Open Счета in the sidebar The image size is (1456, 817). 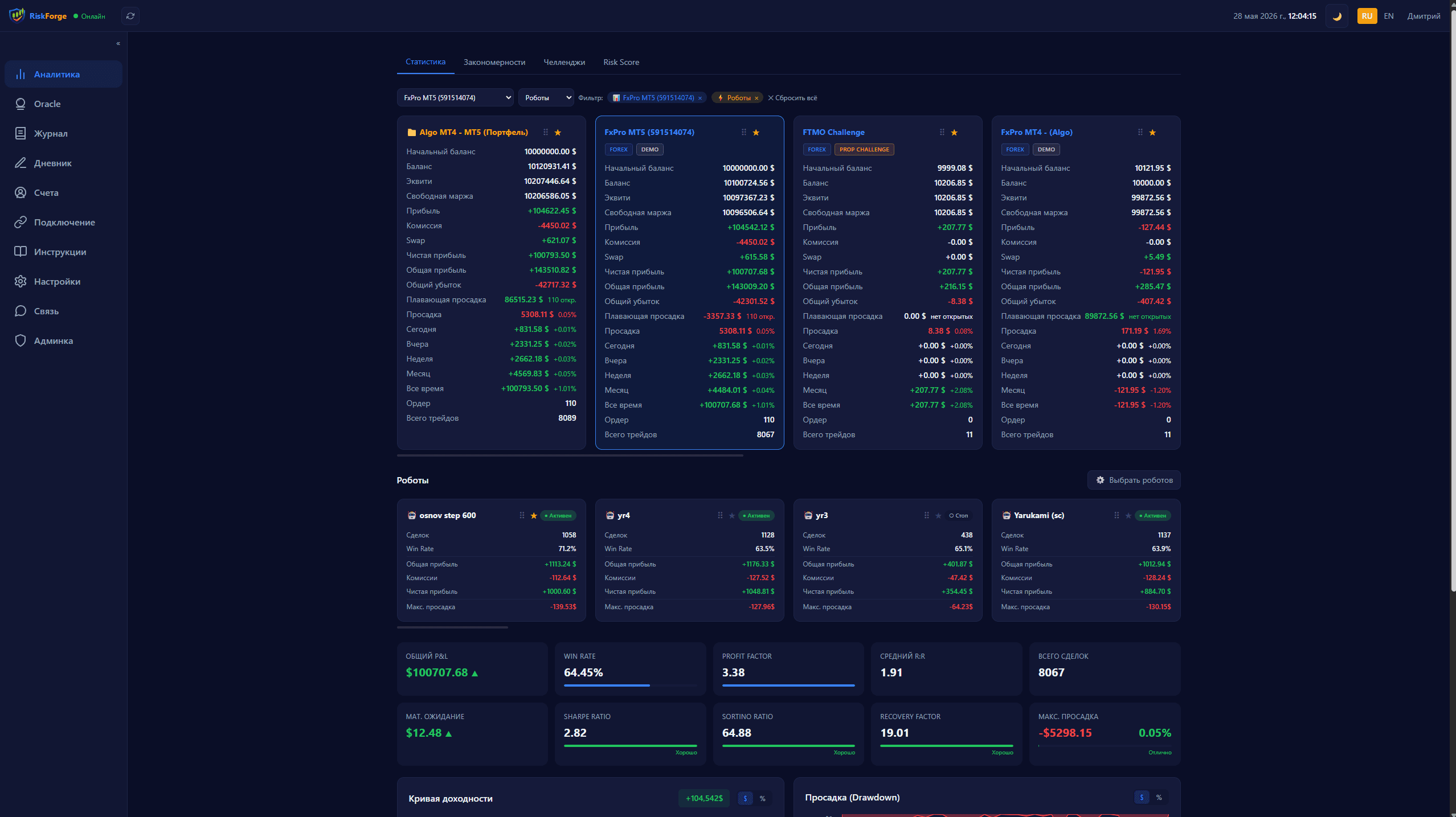(x=63, y=192)
